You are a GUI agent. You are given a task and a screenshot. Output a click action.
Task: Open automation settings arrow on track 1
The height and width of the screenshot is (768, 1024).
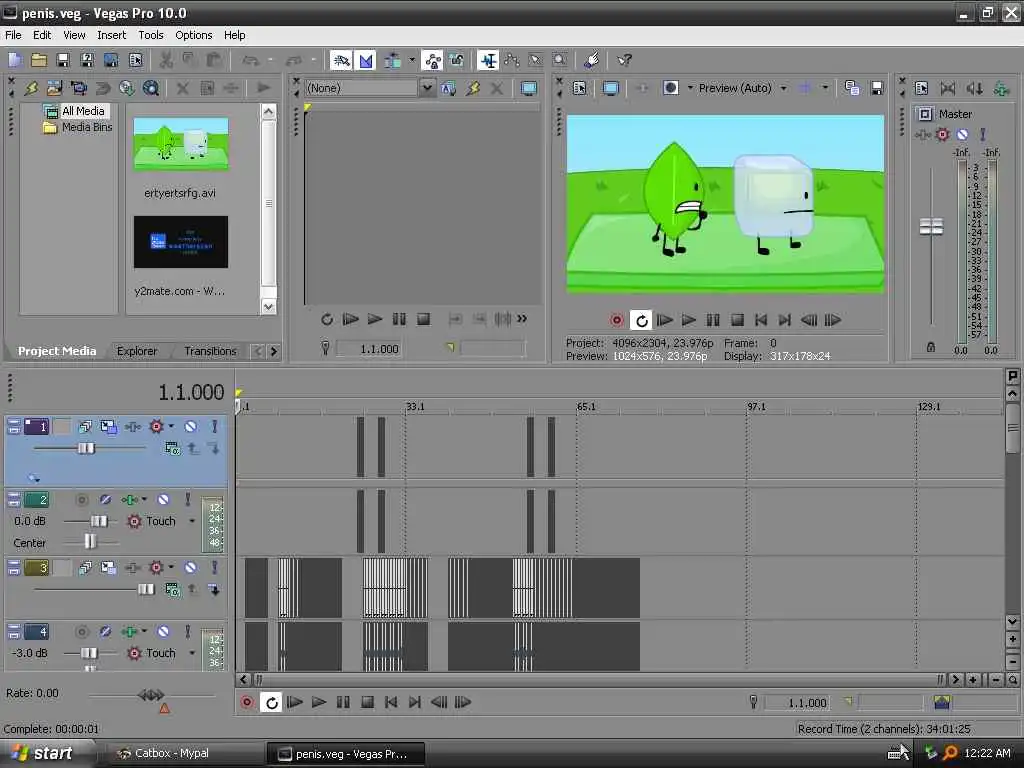pyautogui.click(x=171, y=427)
